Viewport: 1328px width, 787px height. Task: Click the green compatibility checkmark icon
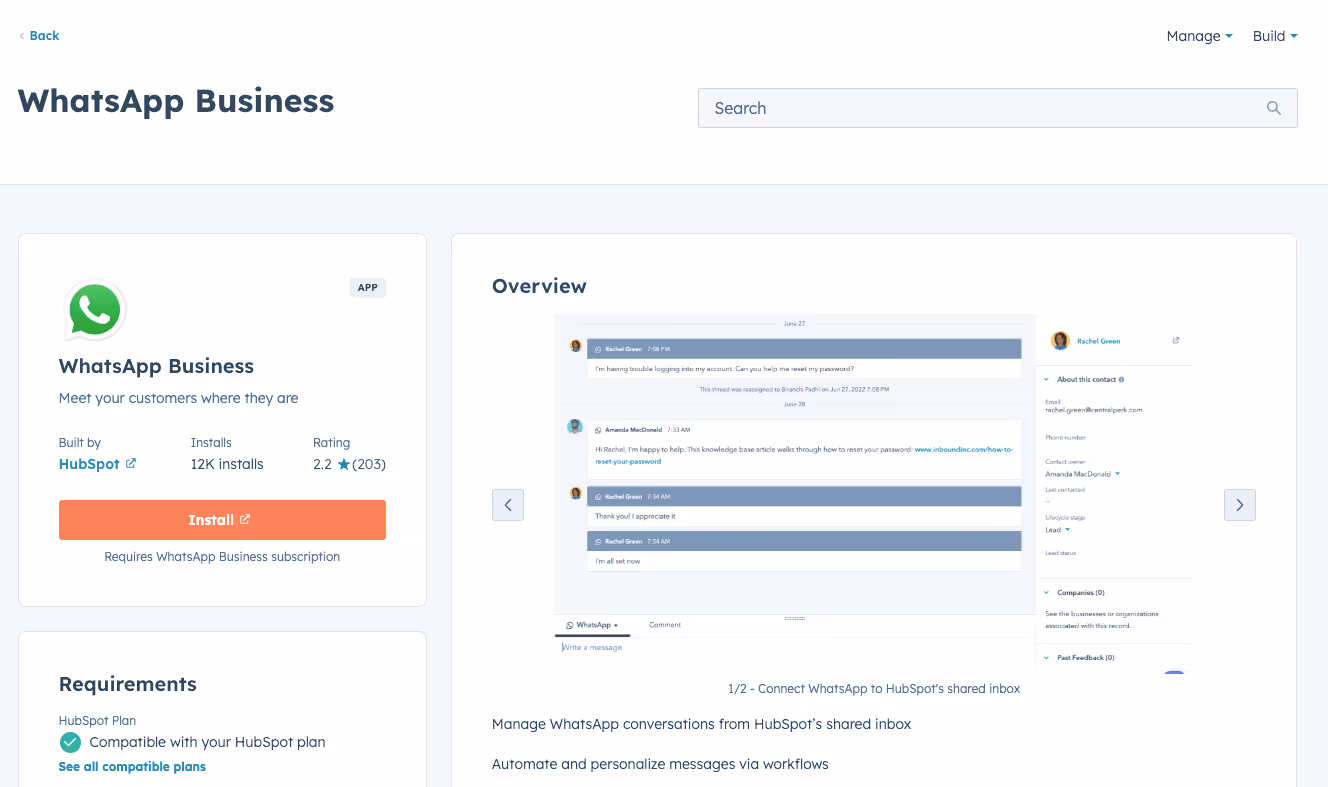click(70, 742)
